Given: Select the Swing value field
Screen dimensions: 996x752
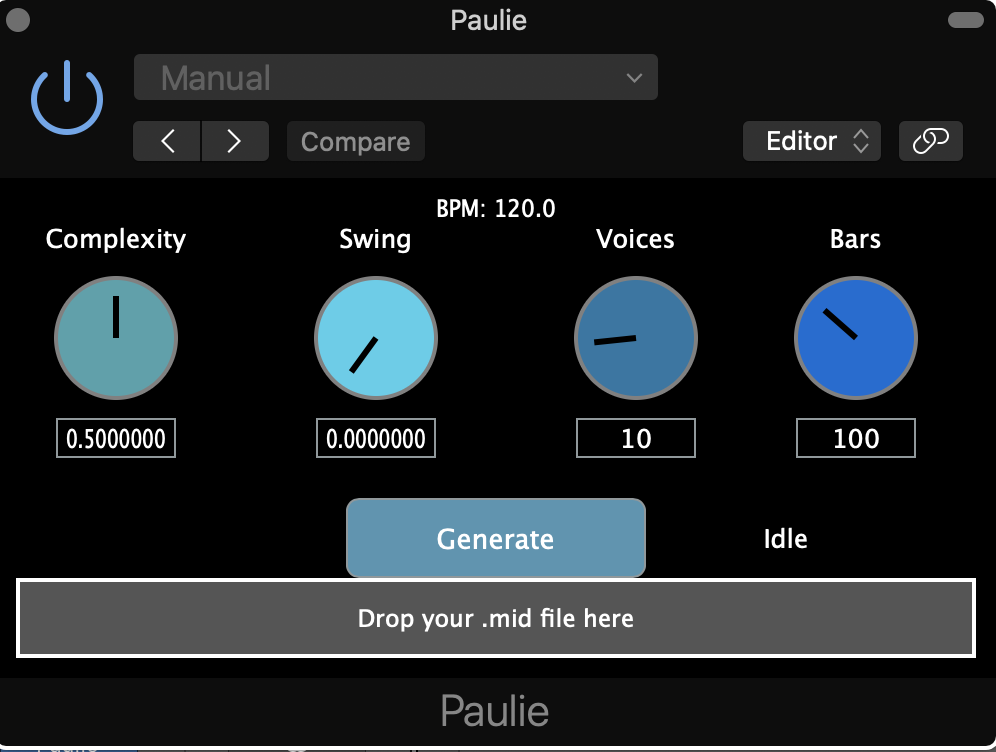Looking at the screenshot, I should [x=376, y=439].
